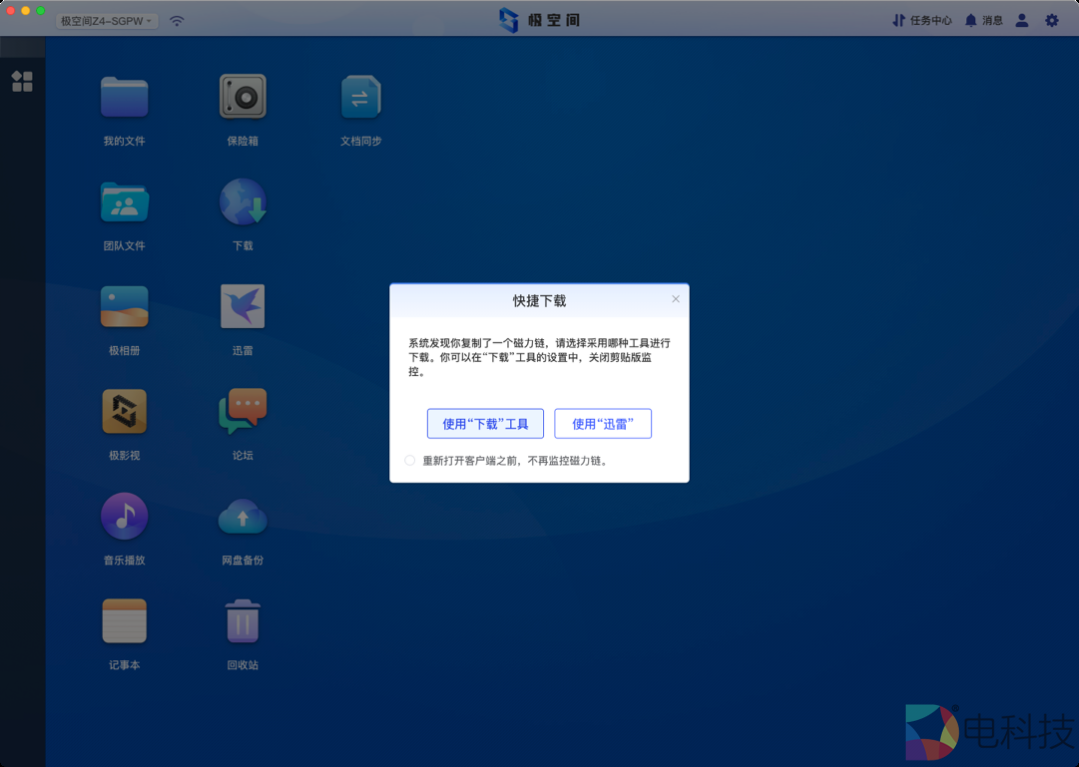Open the 音乐播放 music player
This screenshot has height=767, width=1079.
click(124, 515)
